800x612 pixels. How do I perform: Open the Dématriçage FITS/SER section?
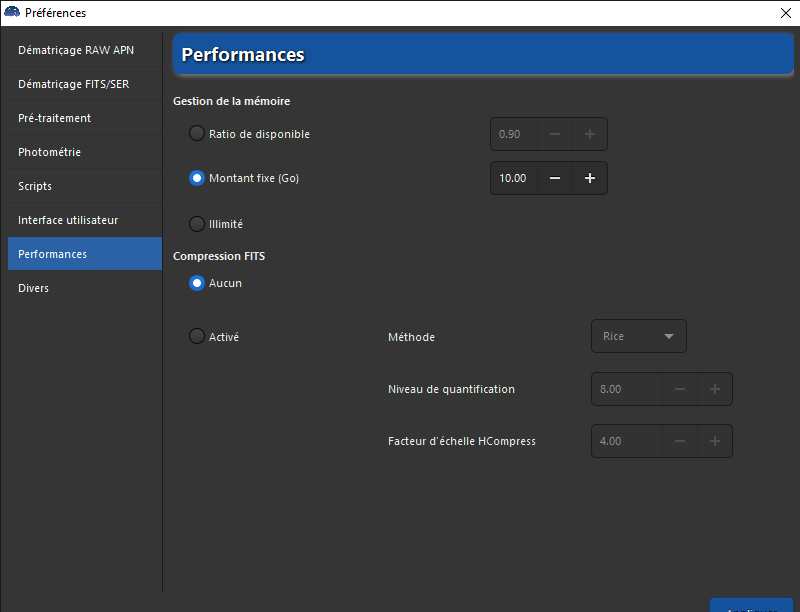coord(85,84)
